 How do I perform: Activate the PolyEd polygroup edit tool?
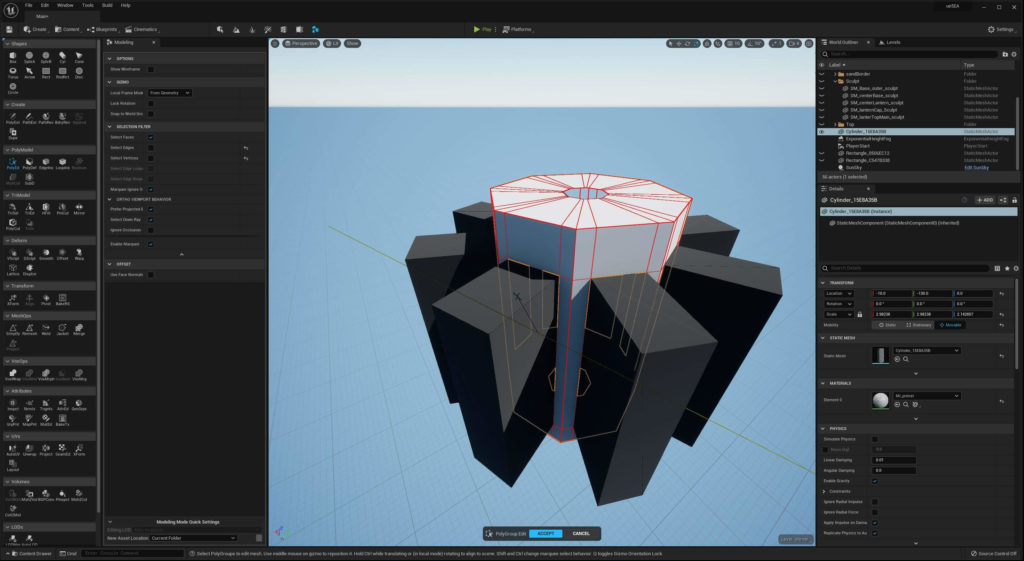click(x=12, y=163)
